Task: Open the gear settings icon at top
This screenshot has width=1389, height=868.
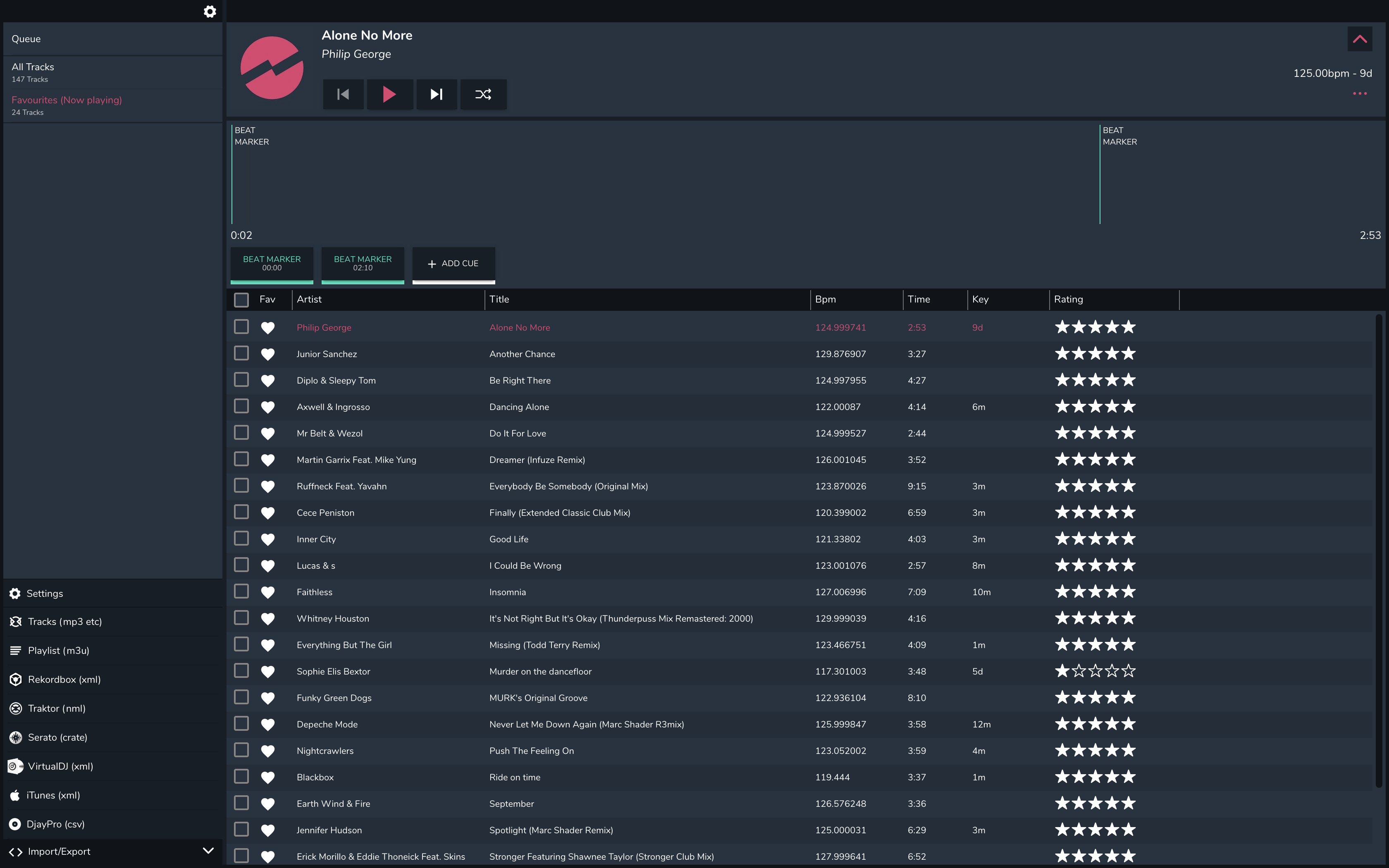Action: tap(210, 12)
